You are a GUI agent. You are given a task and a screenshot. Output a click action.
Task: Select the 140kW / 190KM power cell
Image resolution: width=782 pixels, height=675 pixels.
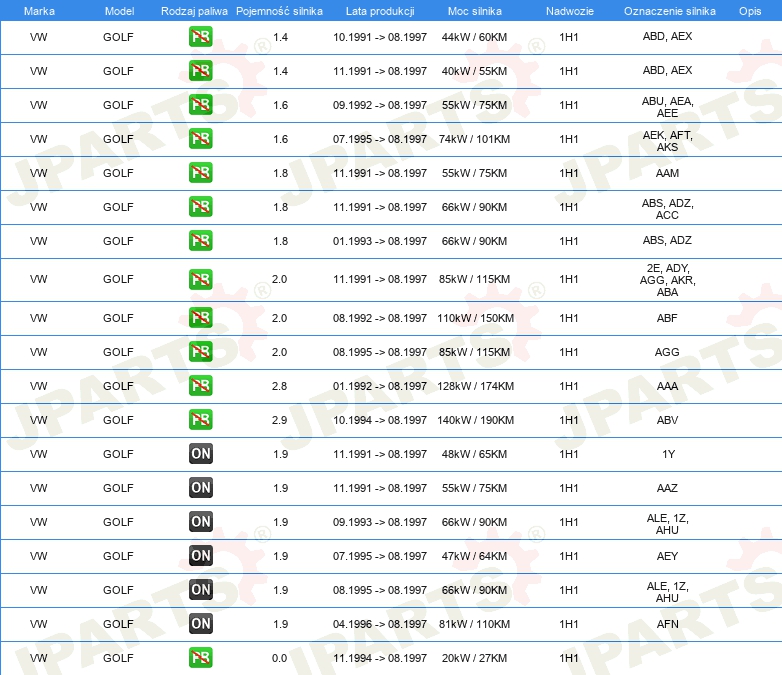[x=475, y=420]
